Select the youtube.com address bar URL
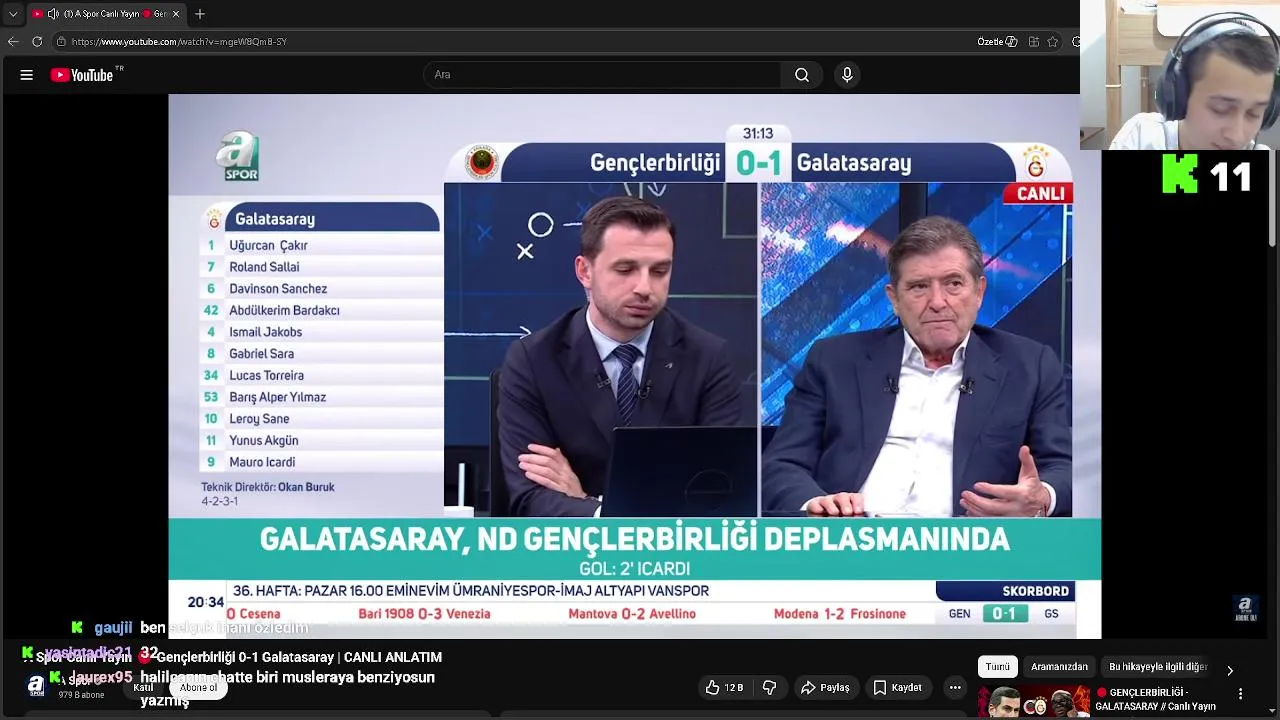 point(179,42)
